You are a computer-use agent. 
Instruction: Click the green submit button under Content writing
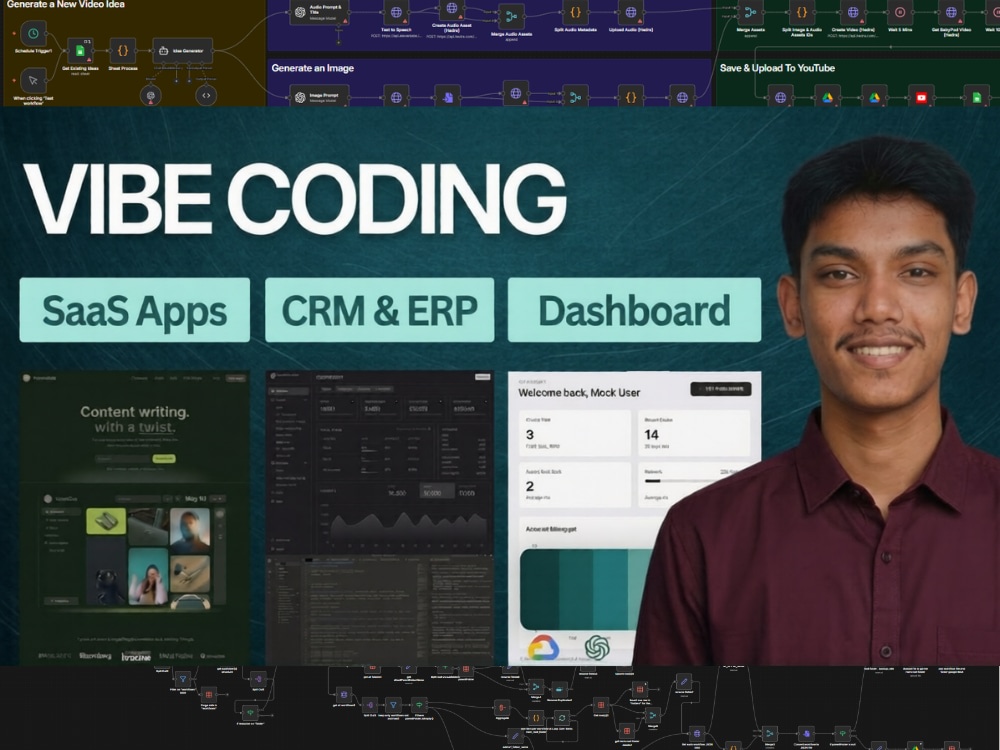[x=164, y=459]
